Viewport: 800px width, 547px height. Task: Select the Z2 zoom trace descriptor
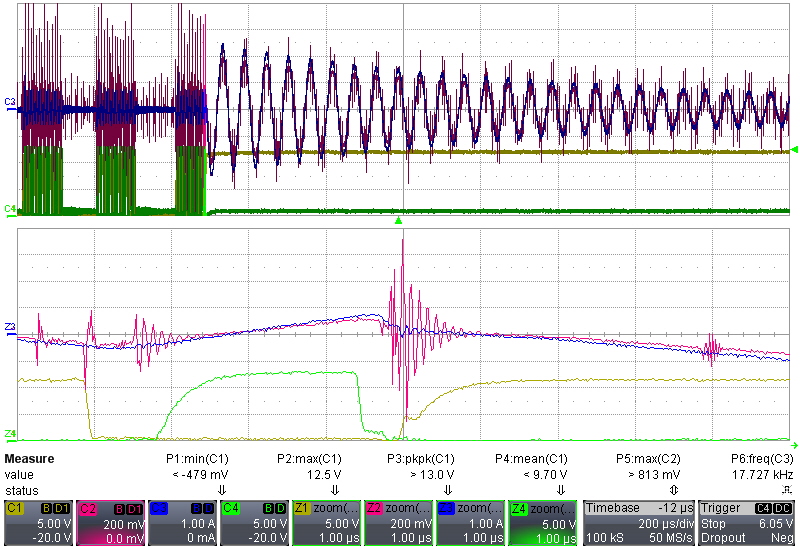tap(398, 523)
